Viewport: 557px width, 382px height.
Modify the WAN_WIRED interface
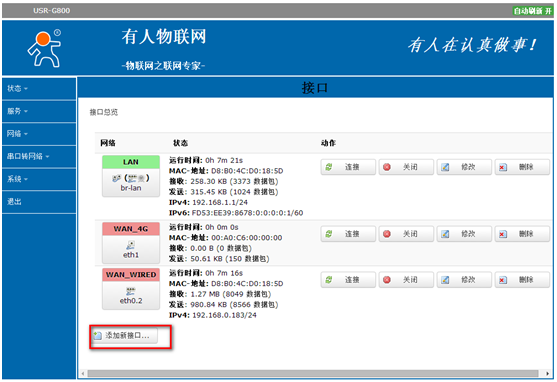(x=464, y=280)
